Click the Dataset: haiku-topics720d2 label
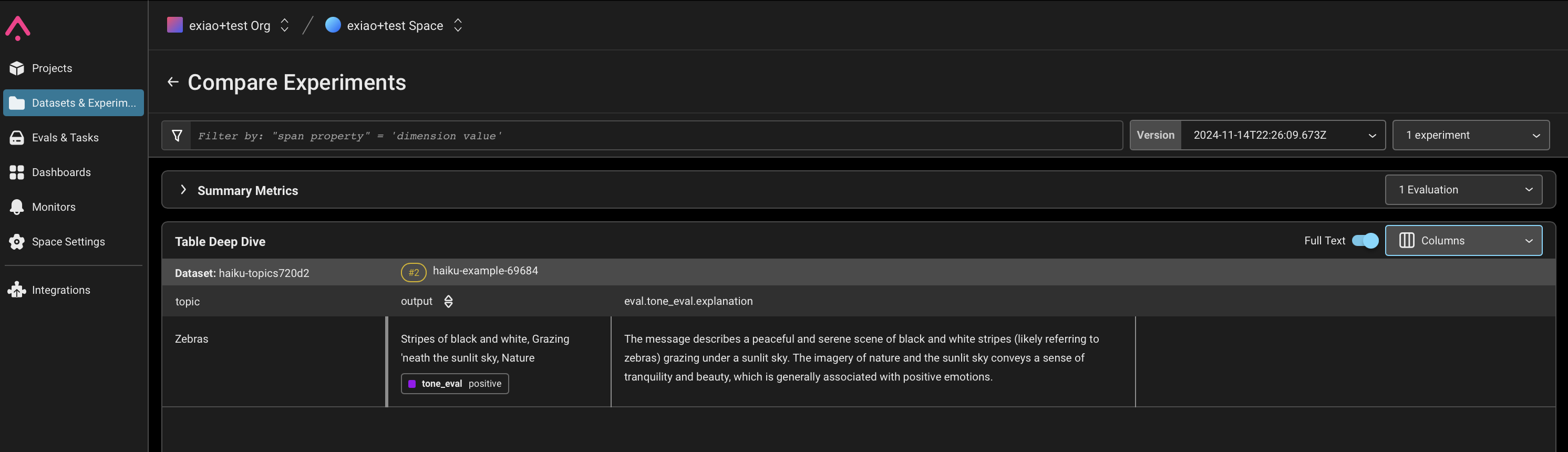 (242, 273)
